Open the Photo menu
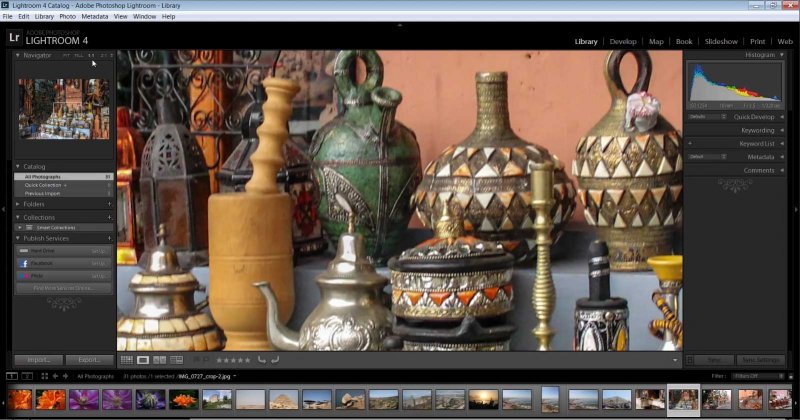 tap(67, 16)
